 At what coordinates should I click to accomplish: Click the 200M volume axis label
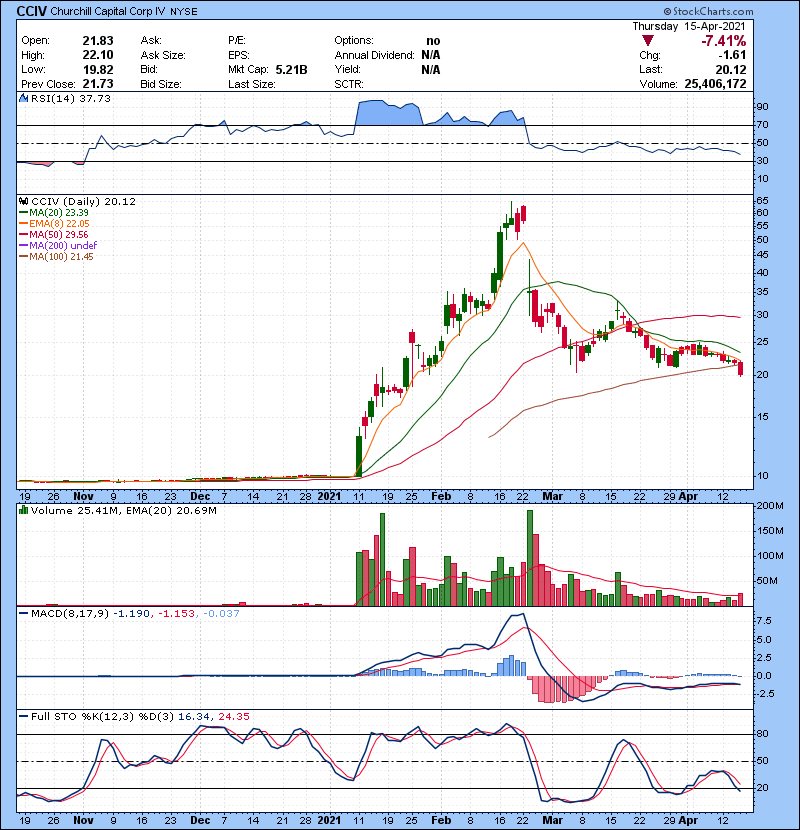770,506
